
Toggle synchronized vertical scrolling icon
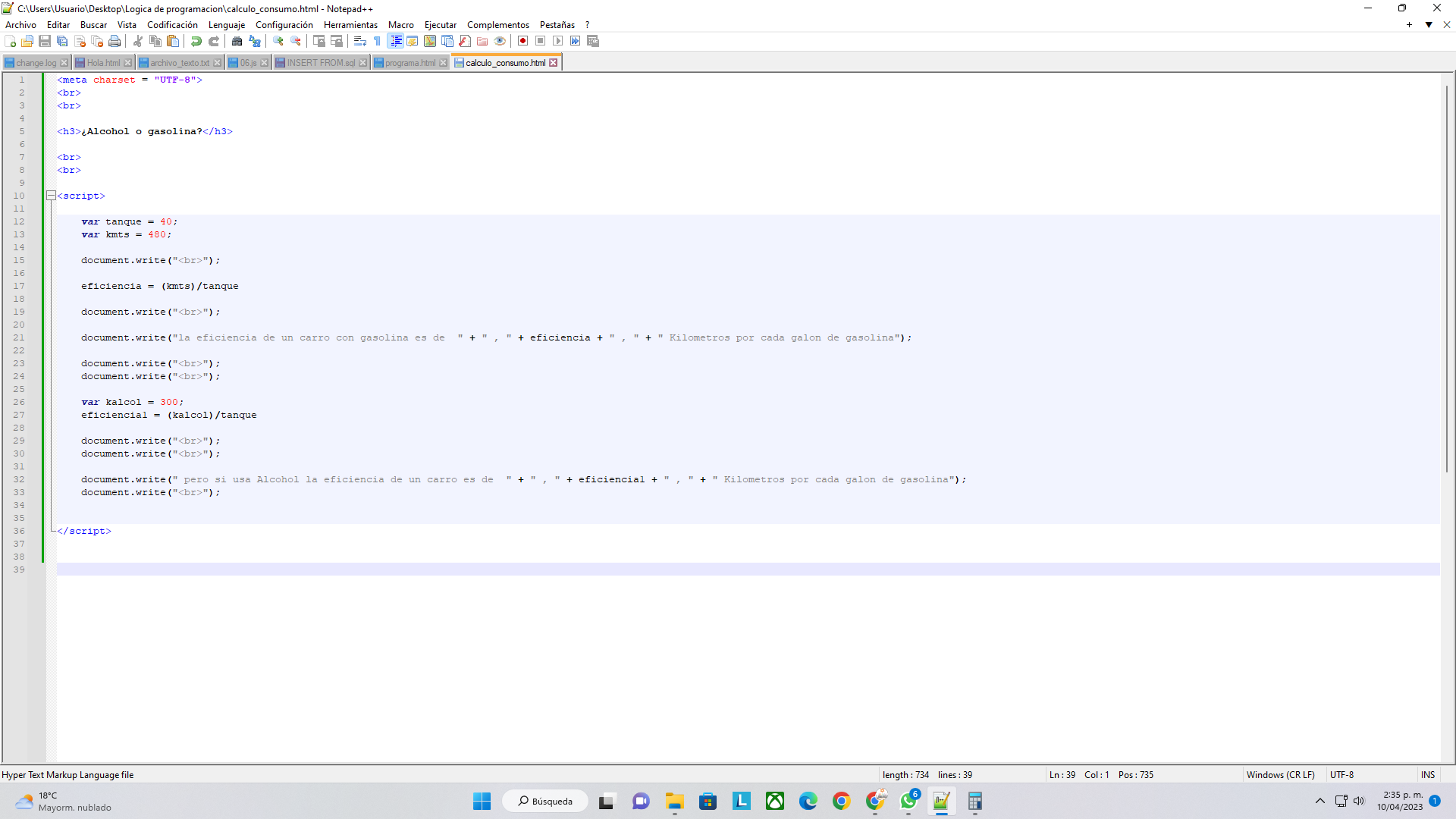(x=319, y=41)
